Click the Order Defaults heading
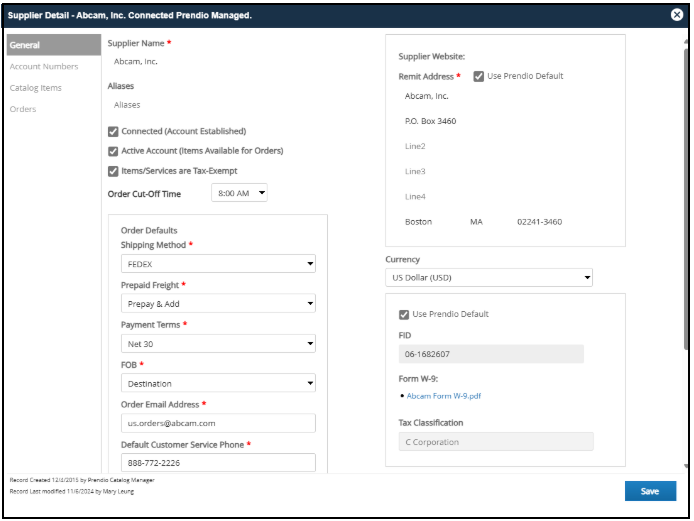The image size is (694, 521). 149,231
